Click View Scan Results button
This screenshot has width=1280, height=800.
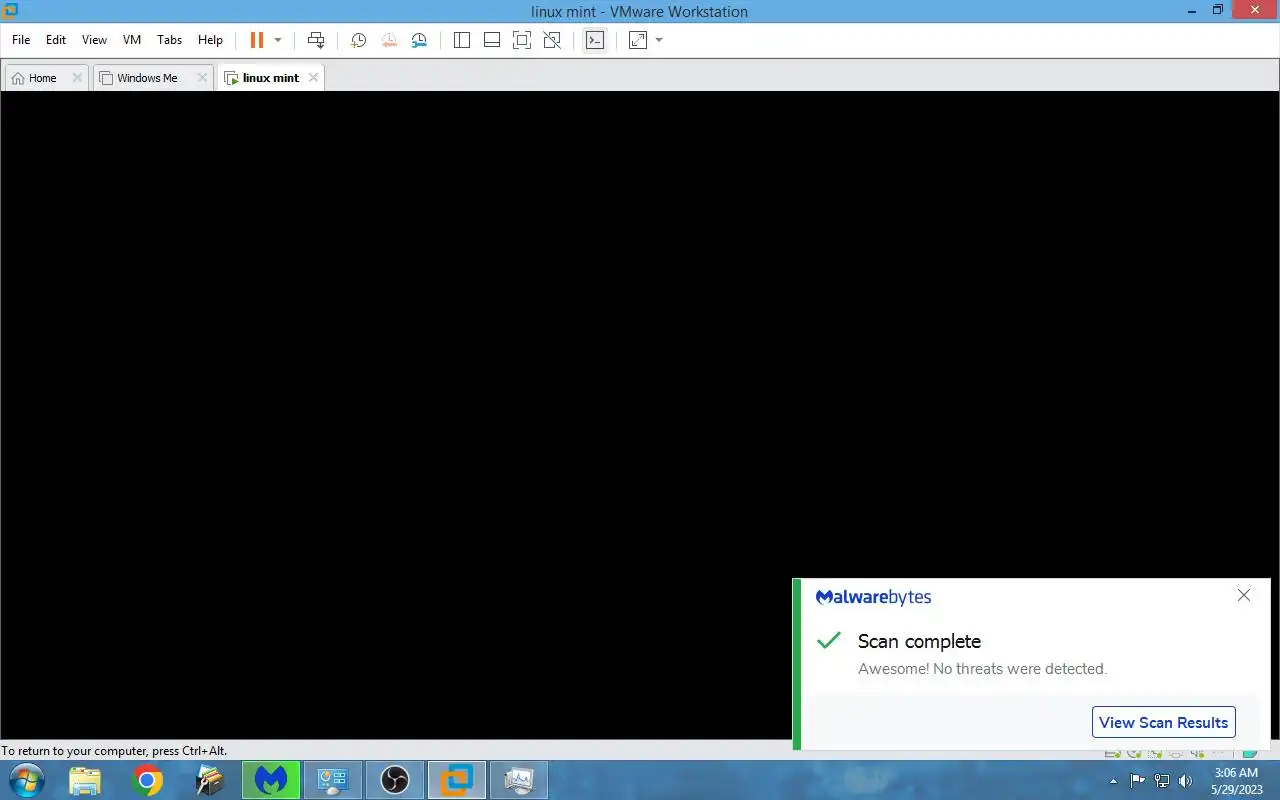pos(1163,722)
